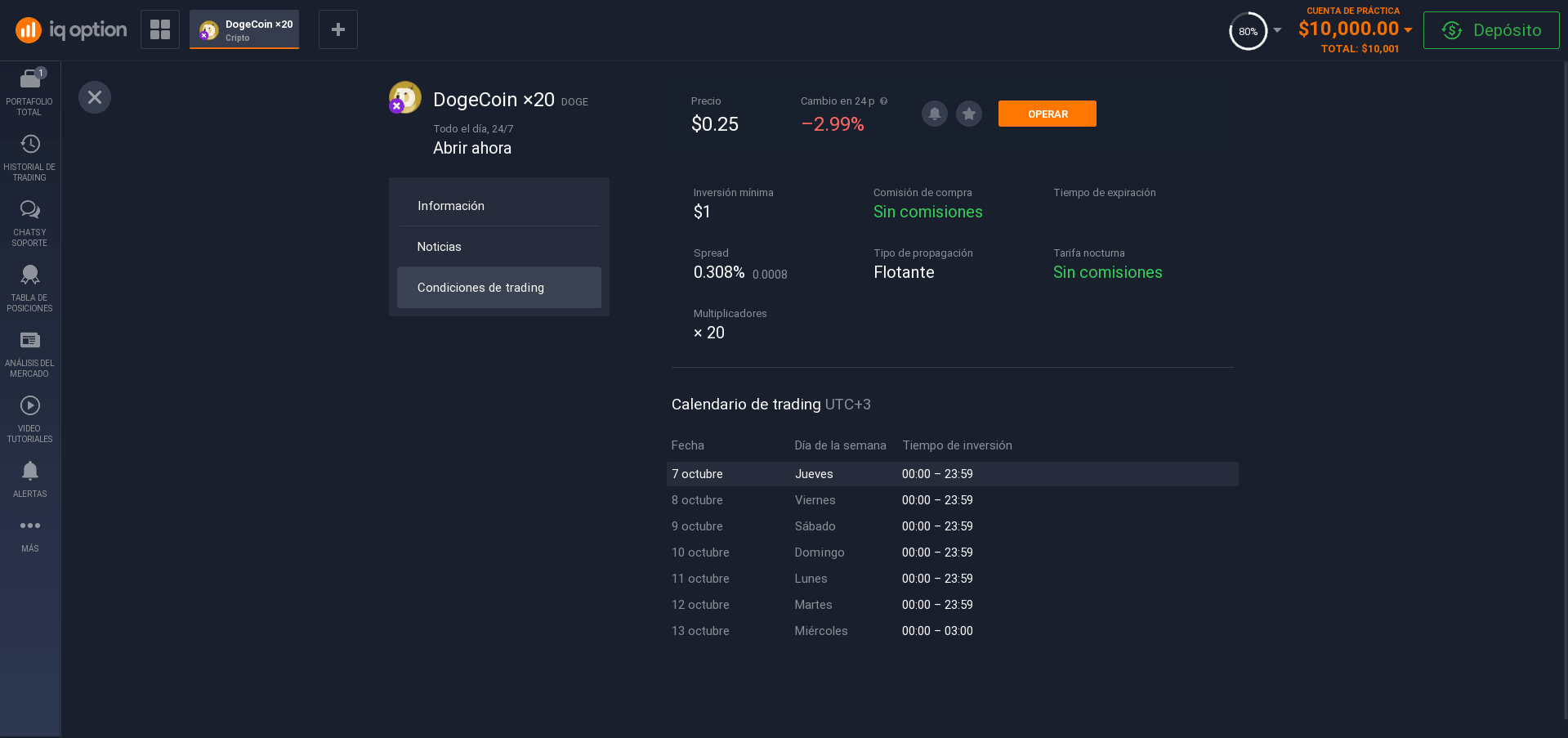The width and height of the screenshot is (1568, 738).
Task: Select the Noticias menu item
Action: pos(499,247)
